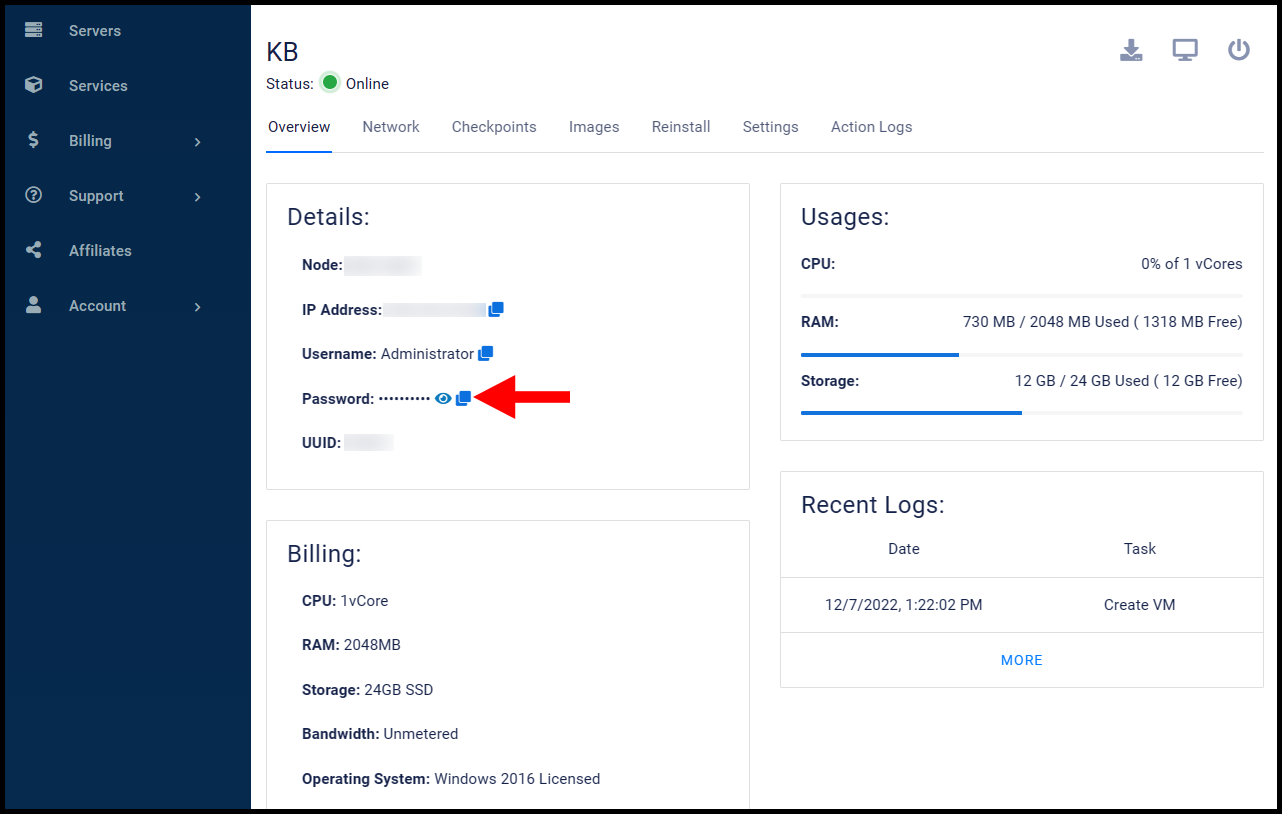Image resolution: width=1282 pixels, height=814 pixels.
Task: Switch to the Network tab
Action: [391, 127]
